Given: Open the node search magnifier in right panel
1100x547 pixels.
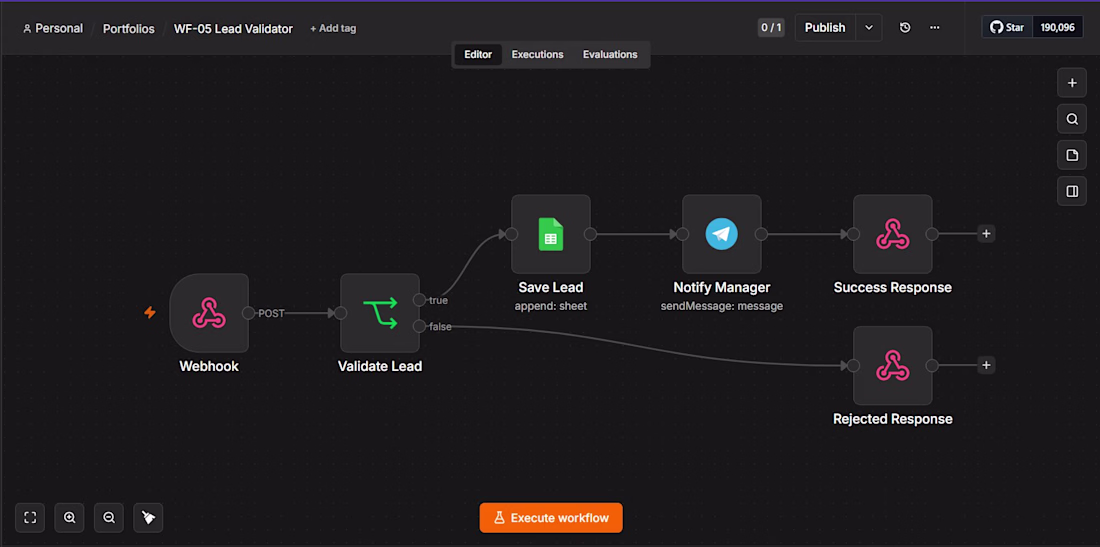Looking at the screenshot, I should pos(1072,119).
